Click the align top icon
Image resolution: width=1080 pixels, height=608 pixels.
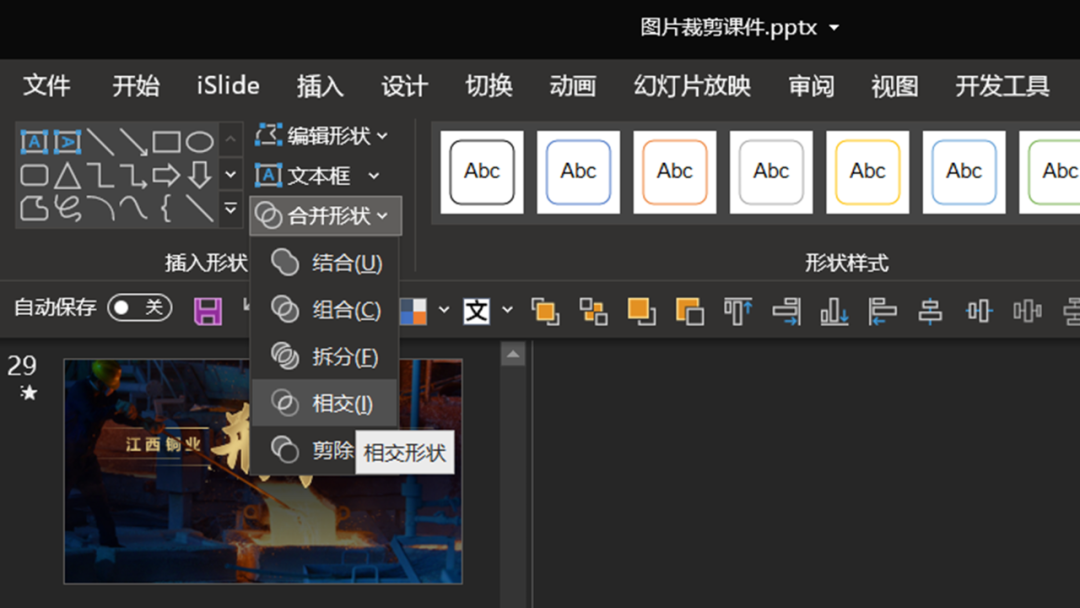pos(738,311)
